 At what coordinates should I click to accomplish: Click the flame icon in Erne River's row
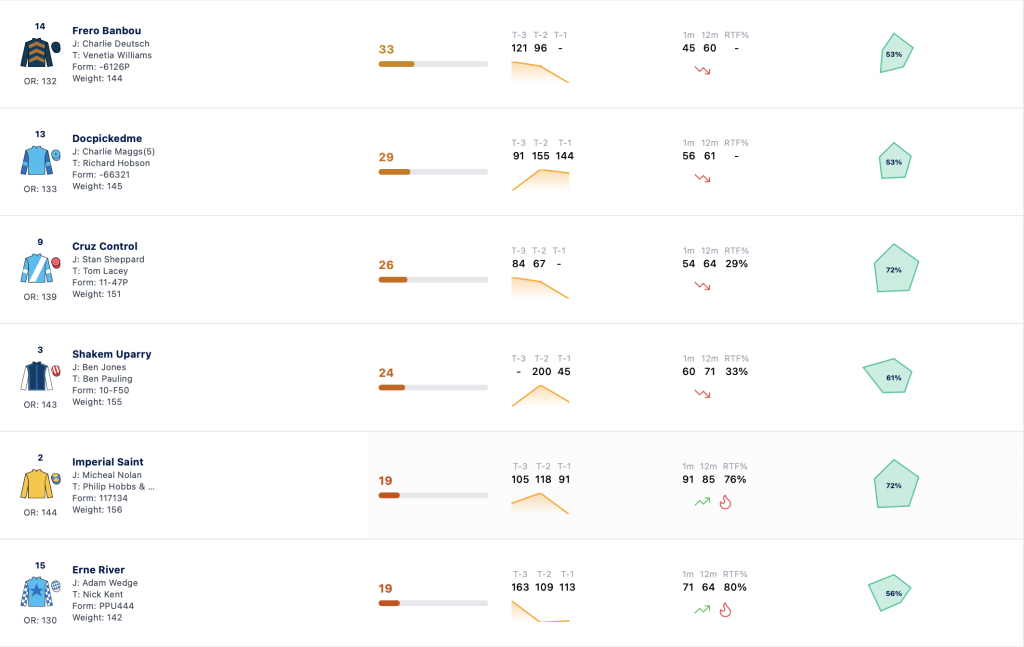tap(725, 610)
